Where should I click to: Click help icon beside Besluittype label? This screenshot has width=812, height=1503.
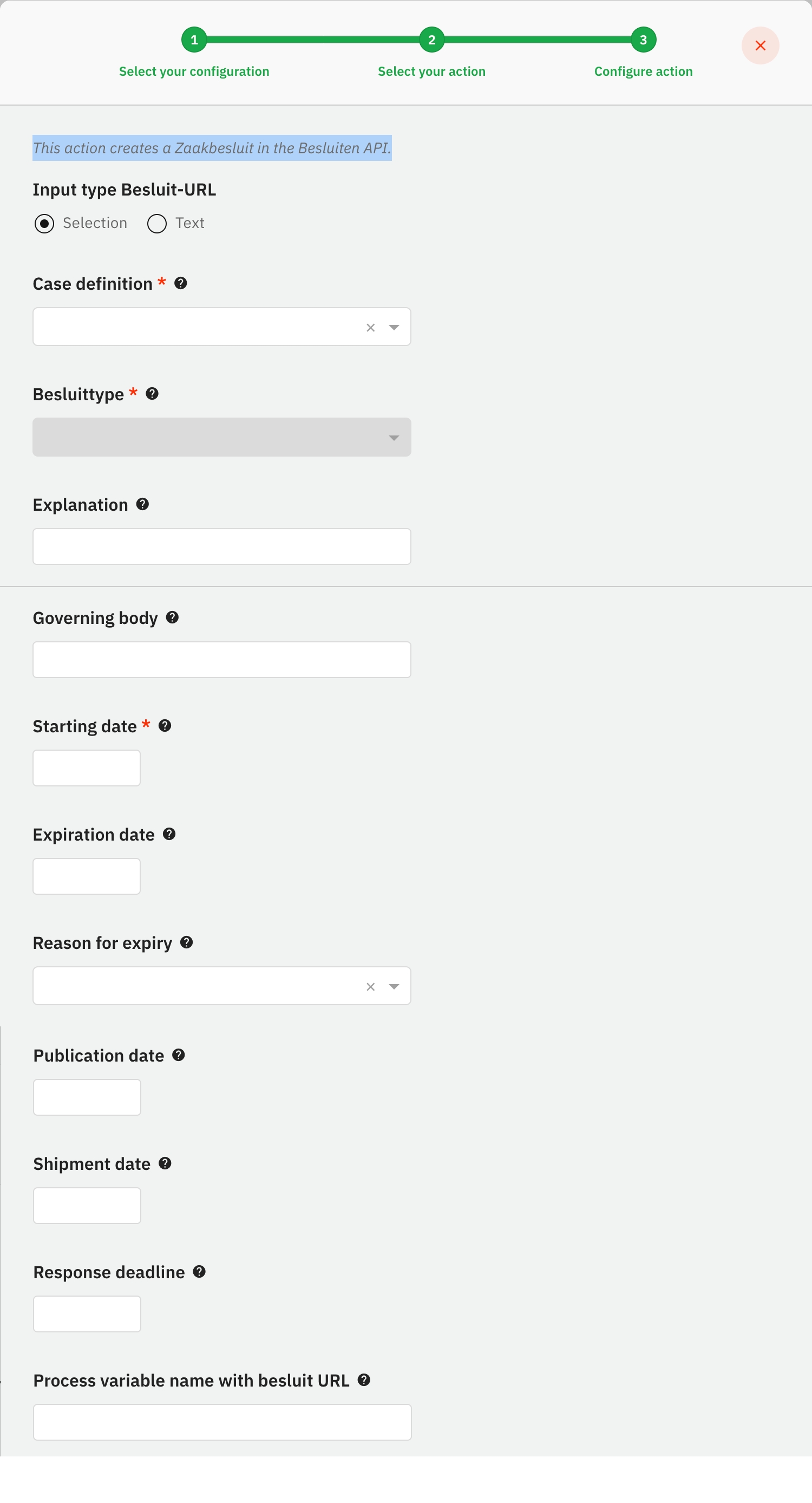coord(152,394)
